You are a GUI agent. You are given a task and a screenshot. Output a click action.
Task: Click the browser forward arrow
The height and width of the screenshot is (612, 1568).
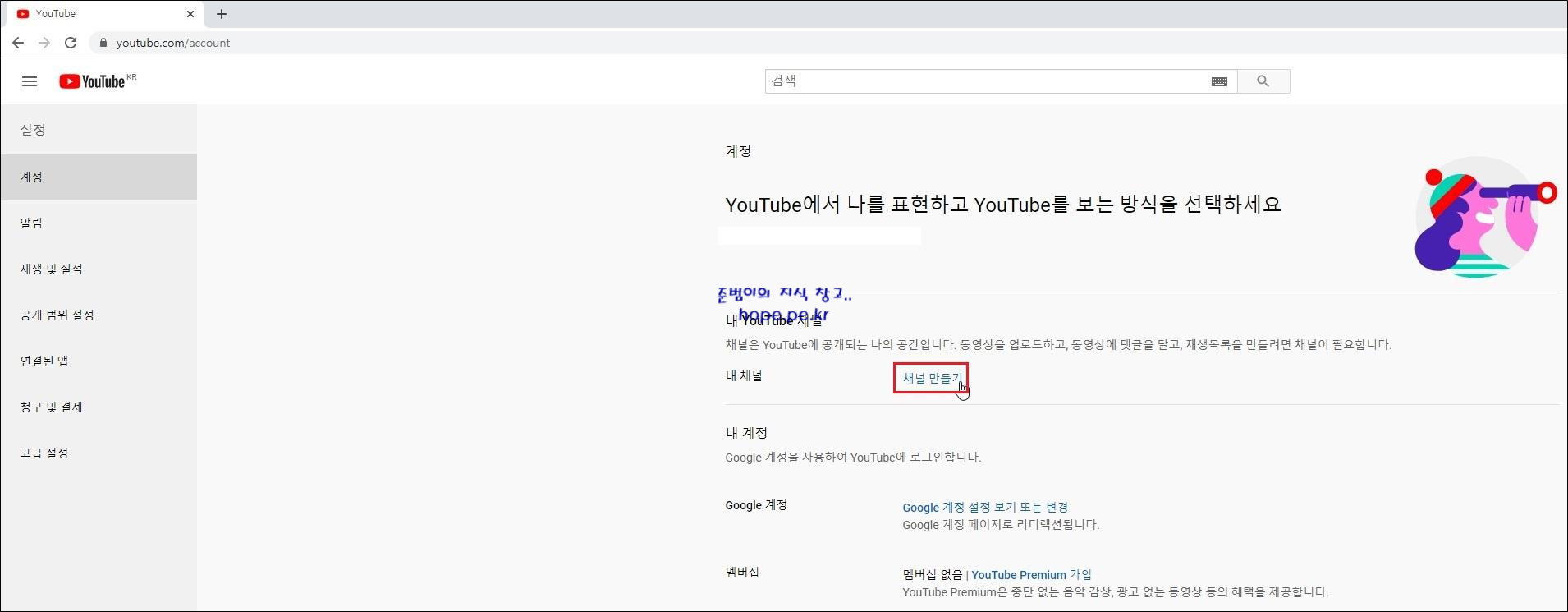click(x=44, y=43)
